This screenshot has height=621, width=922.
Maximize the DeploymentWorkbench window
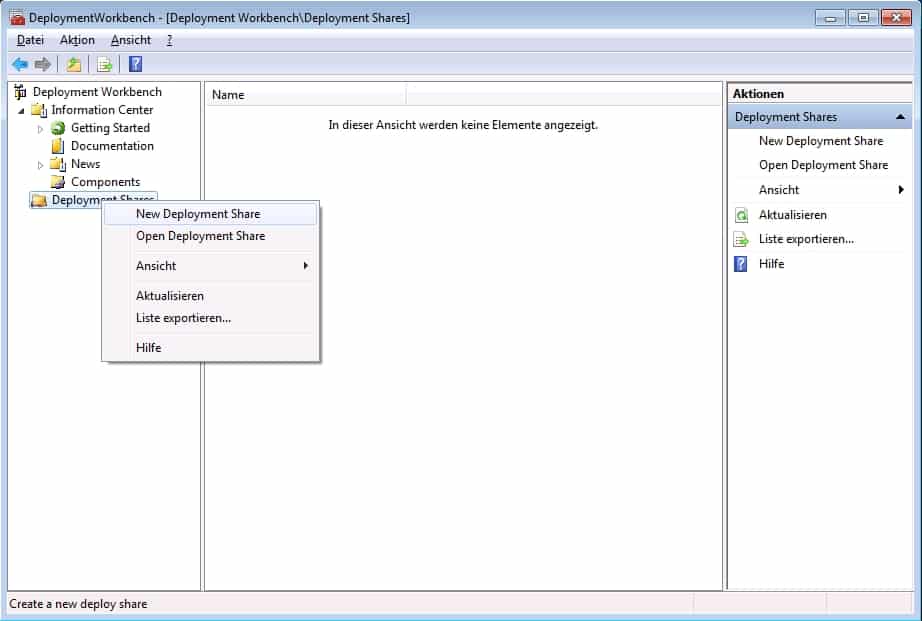(x=863, y=18)
